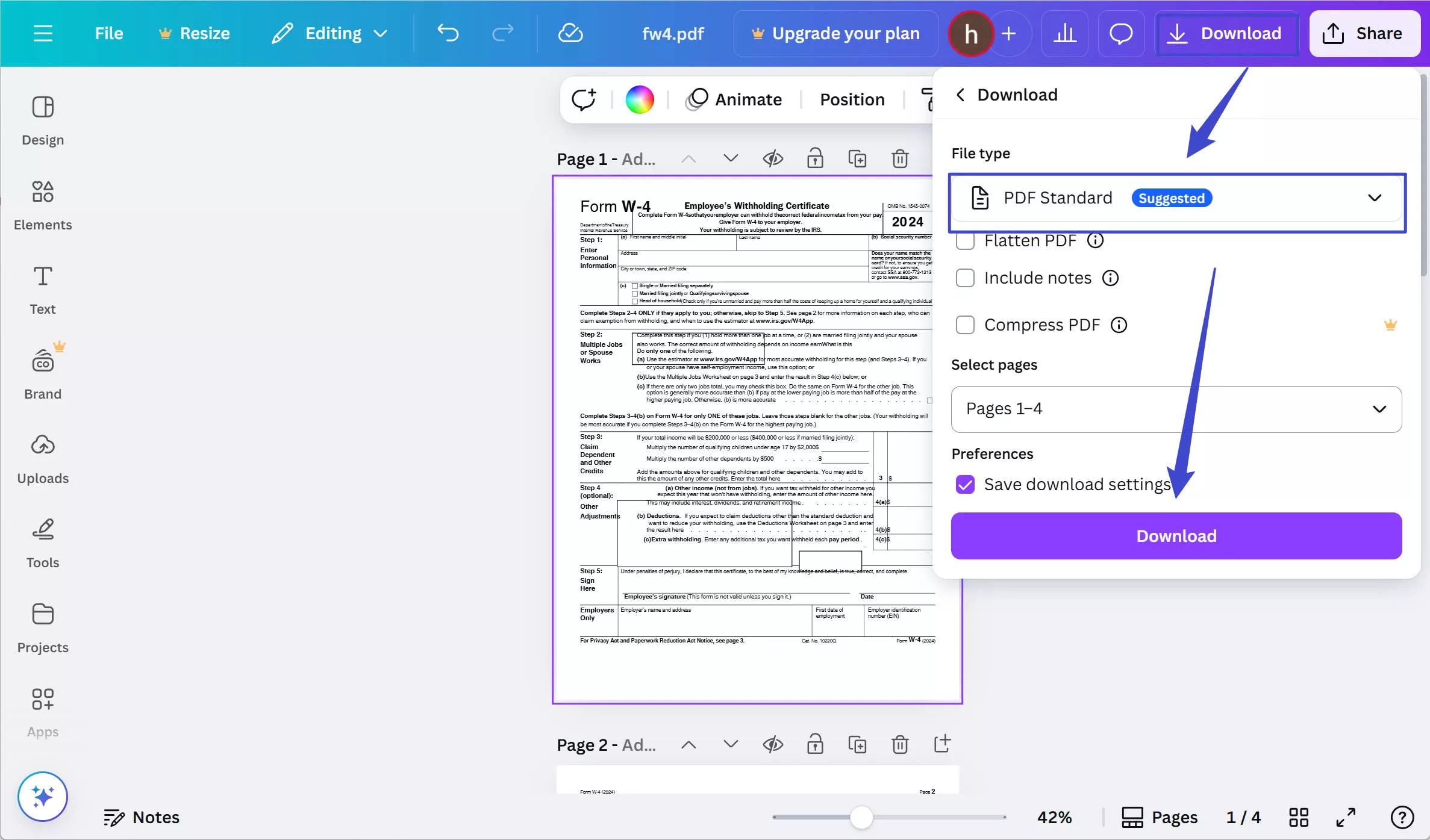Open the Text panel
The height and width of the screenshot is (840, 1430).
click(42, 289)
